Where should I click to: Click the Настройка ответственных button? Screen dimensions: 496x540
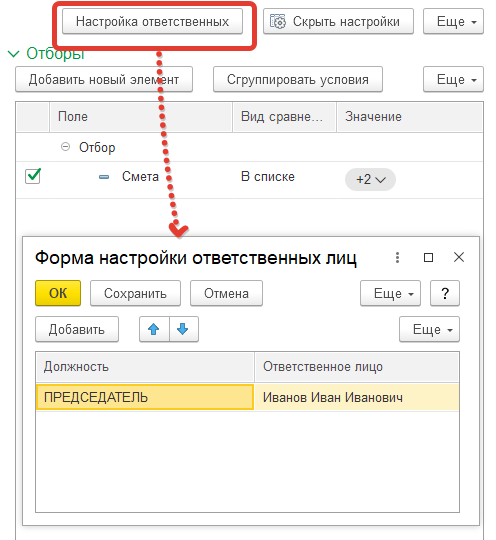152,21
